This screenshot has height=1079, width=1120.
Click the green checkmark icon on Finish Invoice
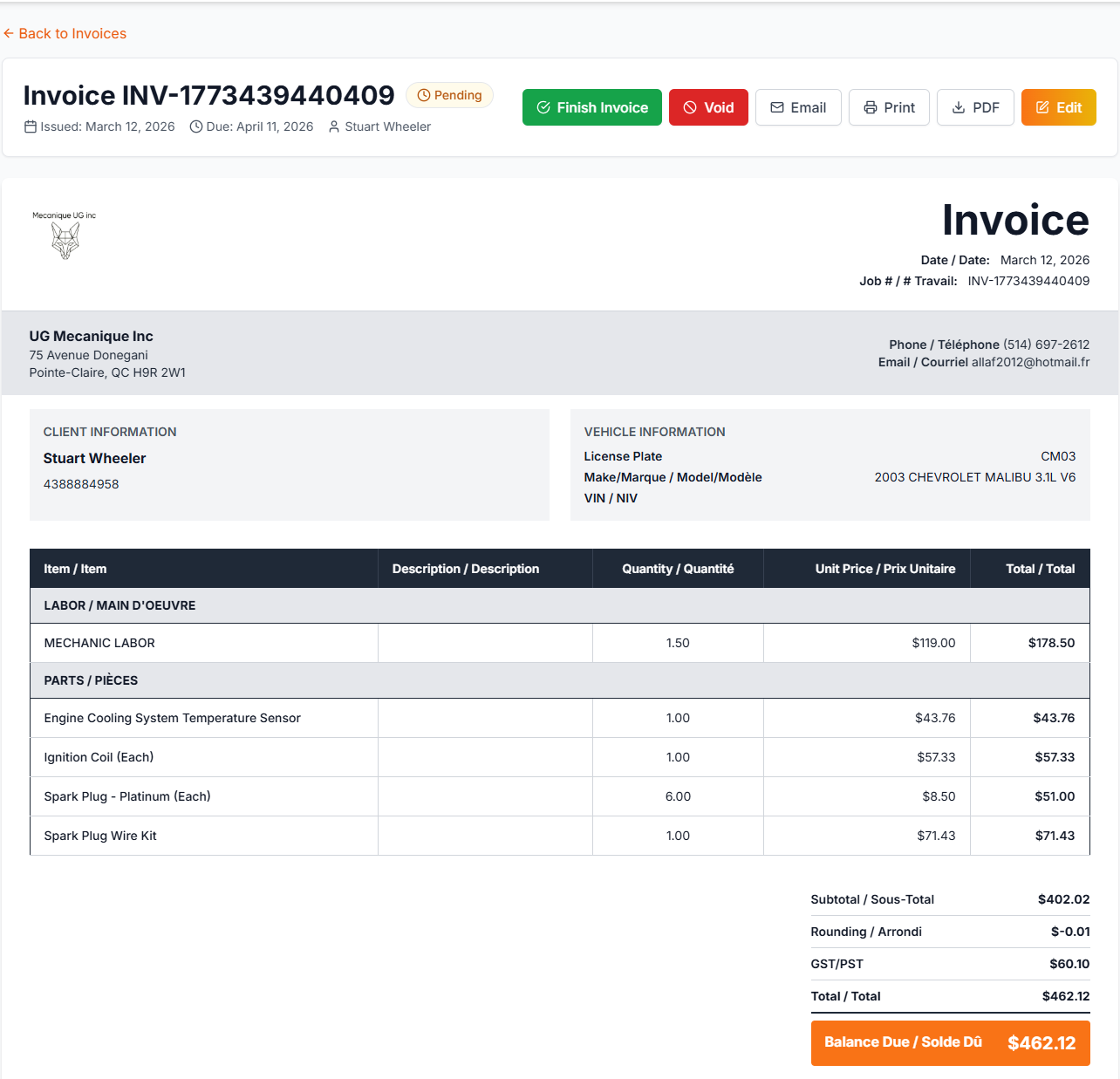[x=543, y=107]
